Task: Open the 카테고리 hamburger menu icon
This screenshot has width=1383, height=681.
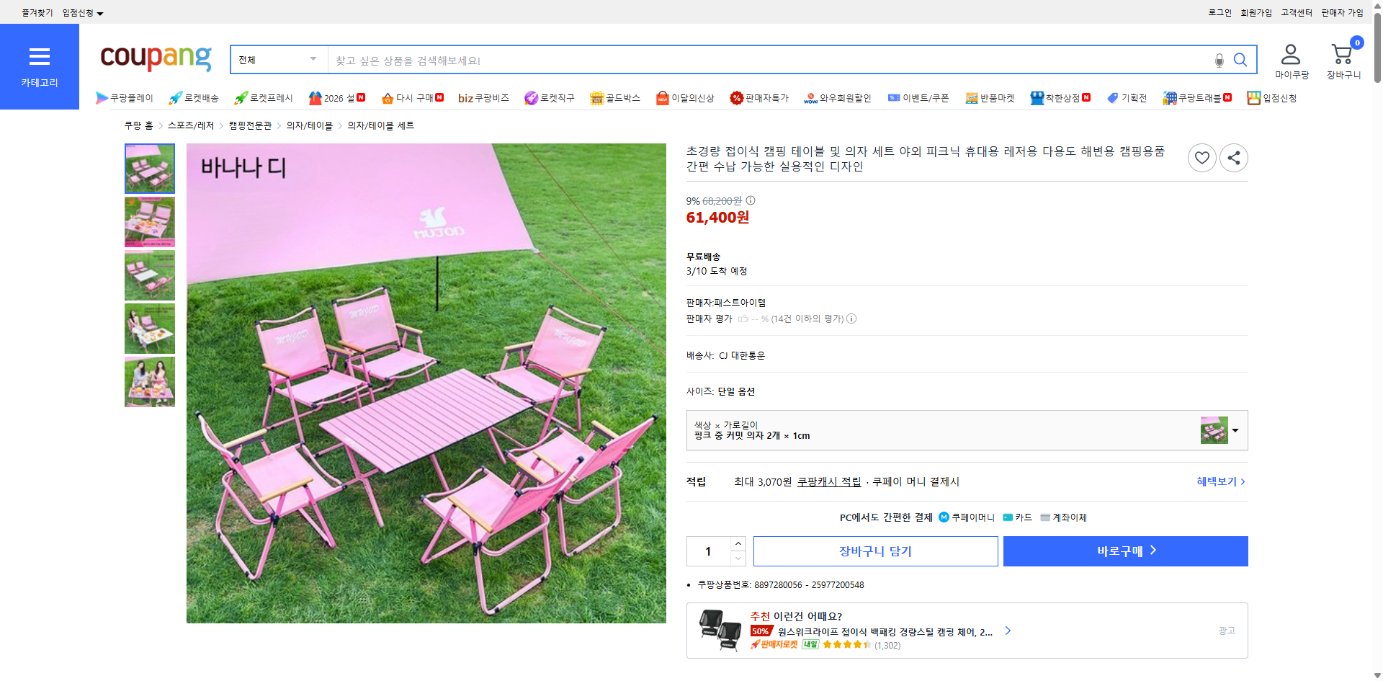Action: [x=40, y=54]
